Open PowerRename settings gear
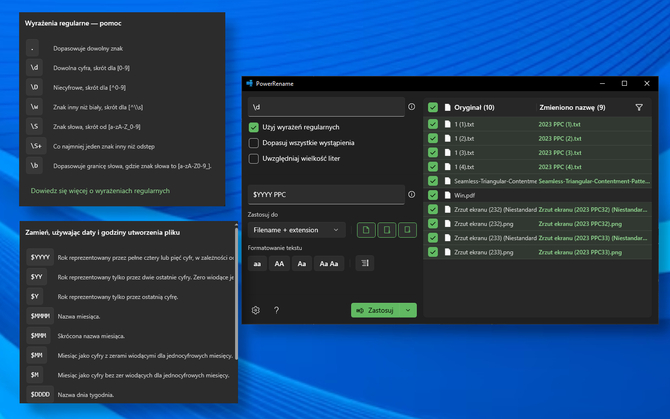Viewport: 670px width, 419px height. pyautogui.click(x=256, y=310)
